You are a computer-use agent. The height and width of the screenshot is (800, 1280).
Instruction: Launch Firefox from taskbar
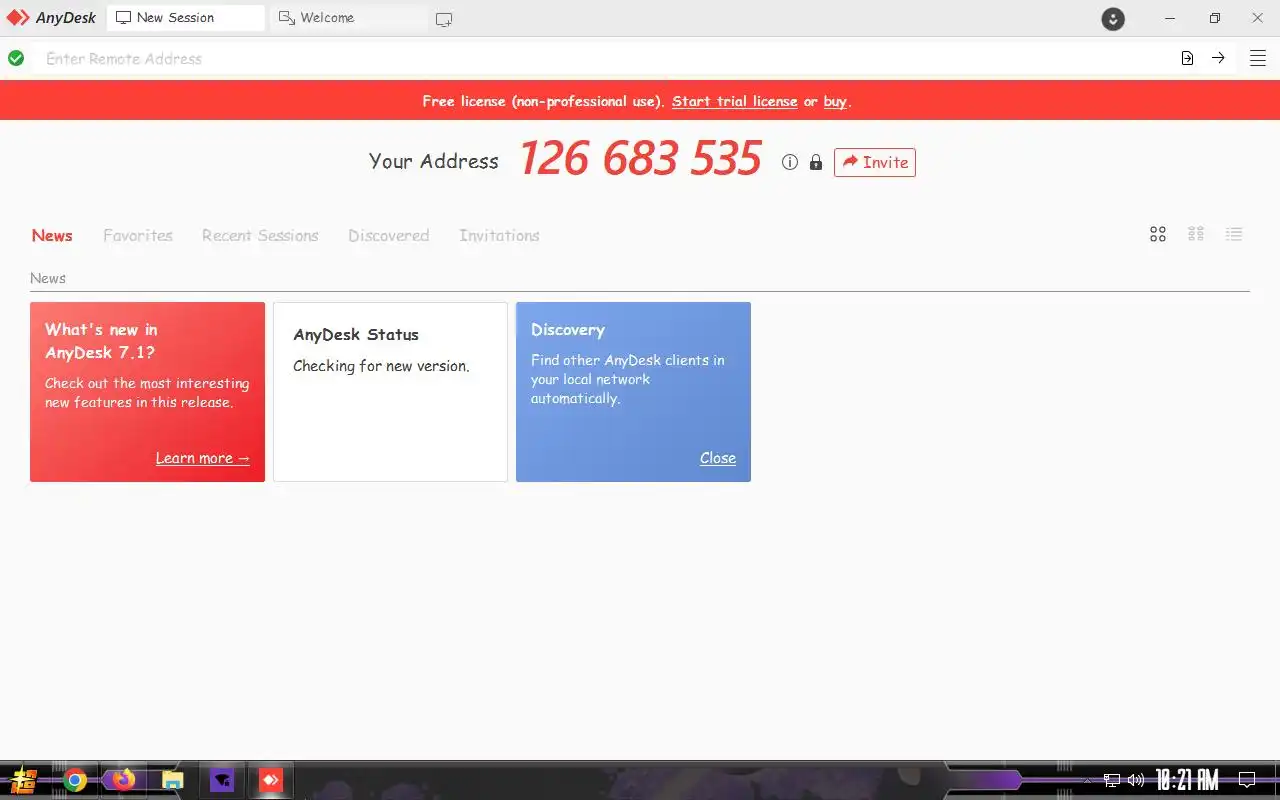click(124, 780)
